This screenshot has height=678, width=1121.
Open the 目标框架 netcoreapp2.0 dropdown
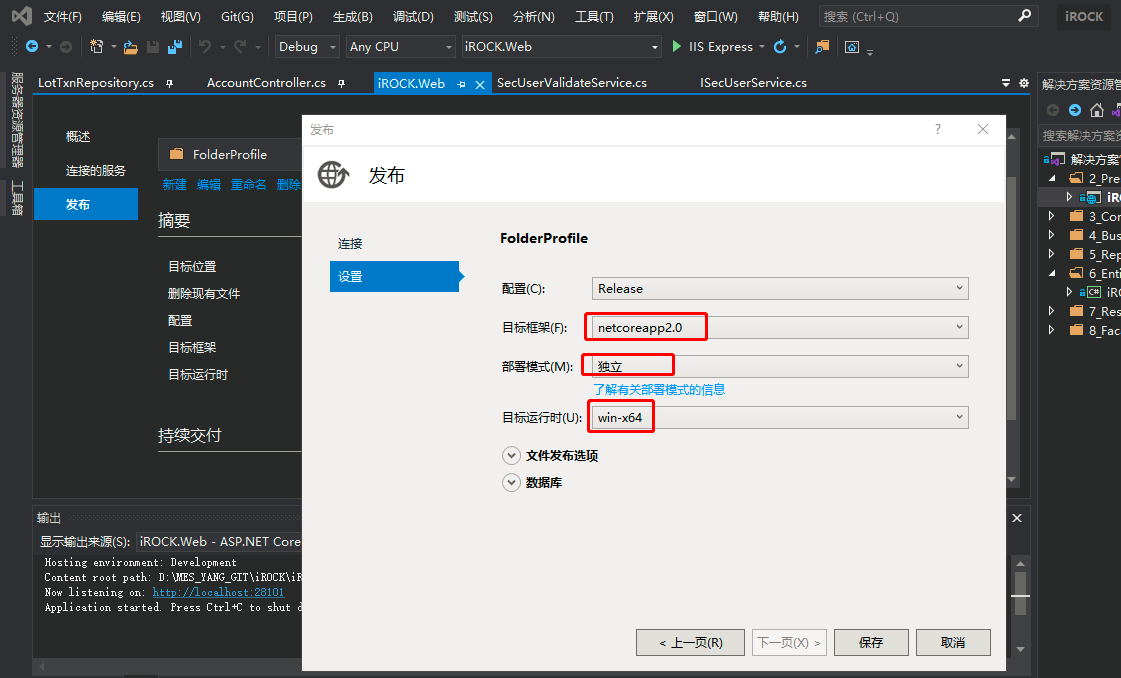click(780, 328)
